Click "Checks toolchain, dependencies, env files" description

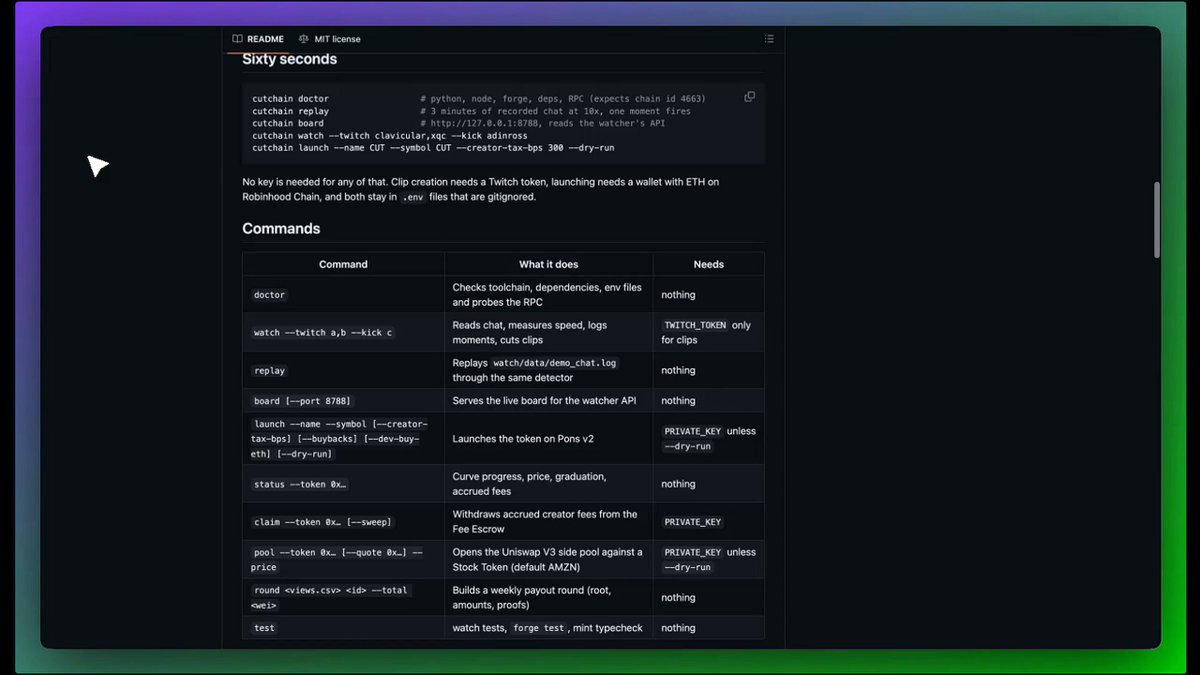click(x=548, y=295)
